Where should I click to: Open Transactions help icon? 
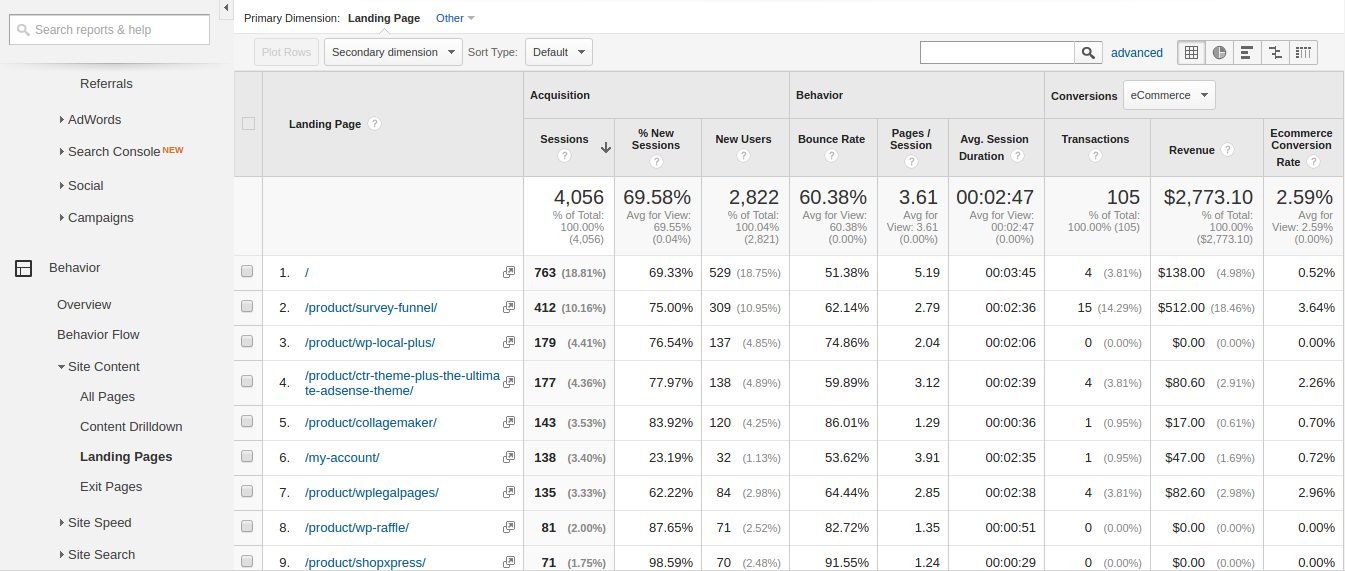pos(1095,156)
